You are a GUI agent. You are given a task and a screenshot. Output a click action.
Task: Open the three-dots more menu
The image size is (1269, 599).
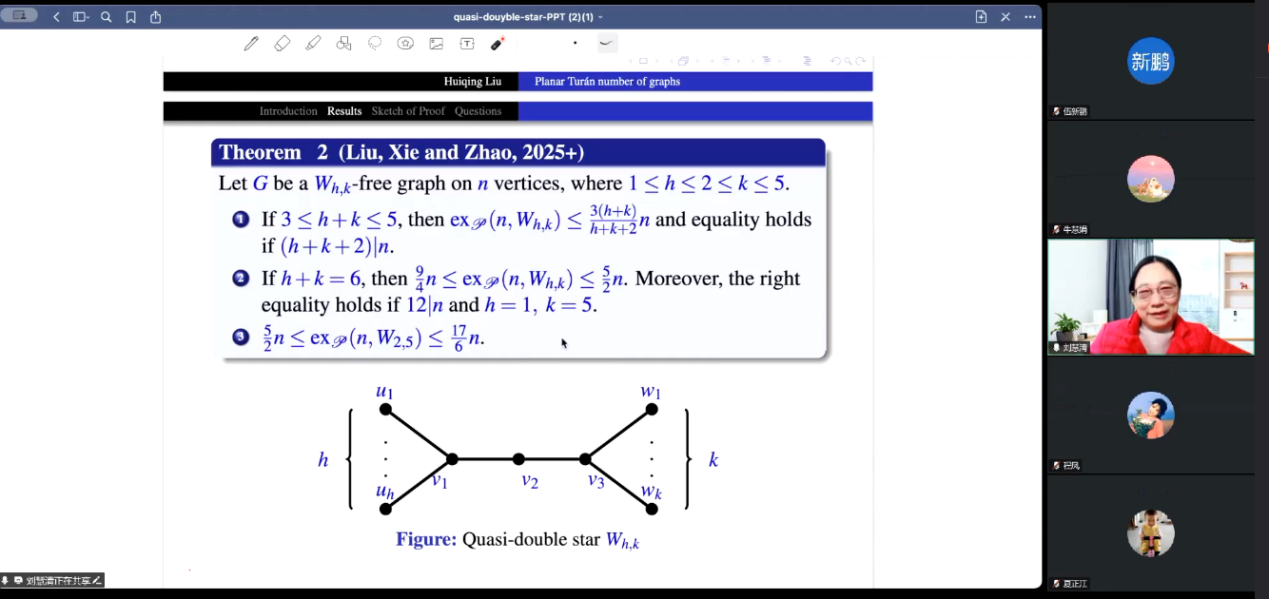click(1030, 17)
